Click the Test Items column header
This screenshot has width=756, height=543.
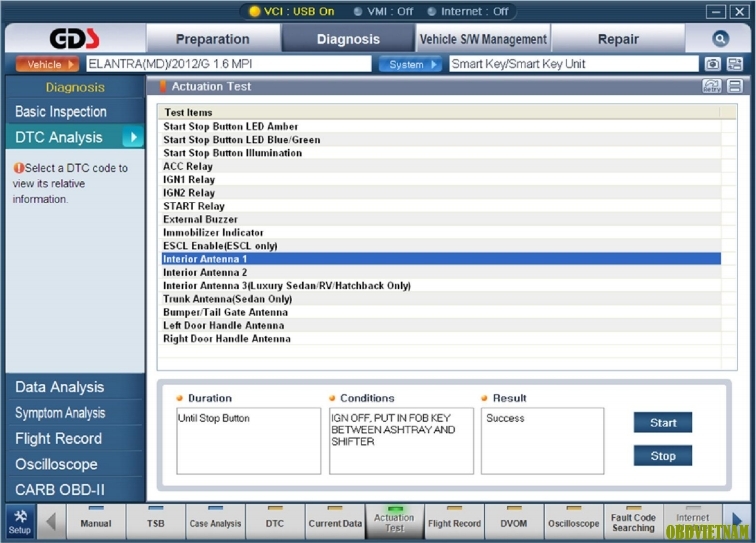439,112
